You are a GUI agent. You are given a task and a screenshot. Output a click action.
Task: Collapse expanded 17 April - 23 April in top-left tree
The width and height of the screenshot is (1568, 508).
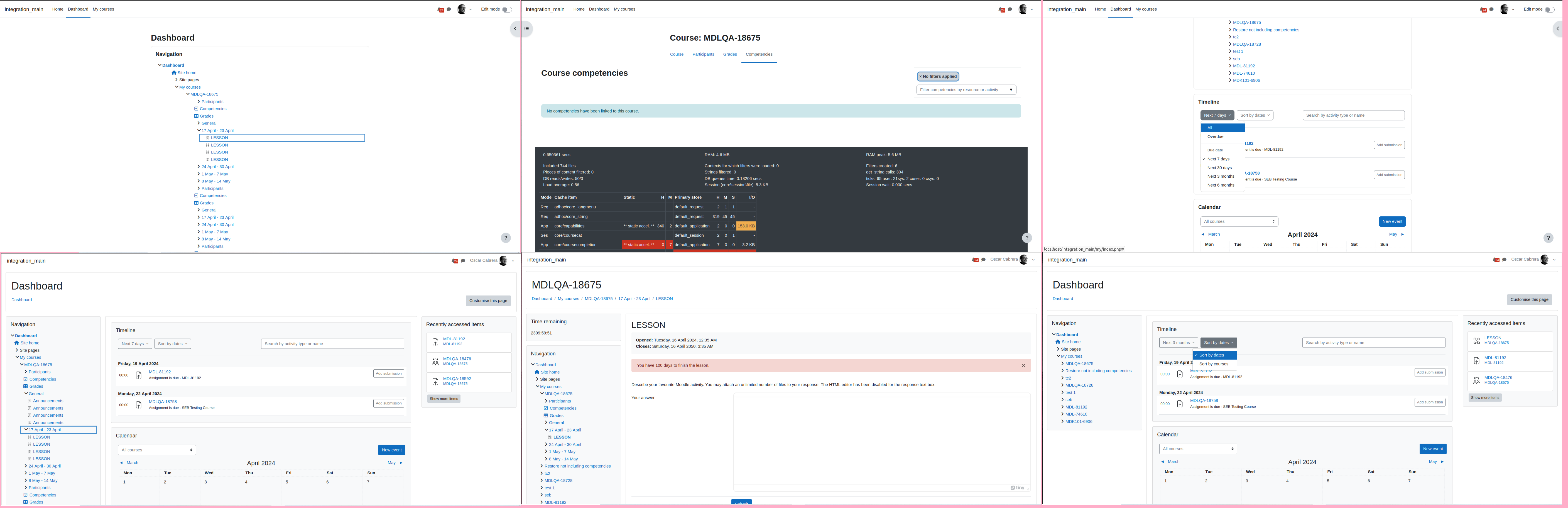tap(199, 130)
